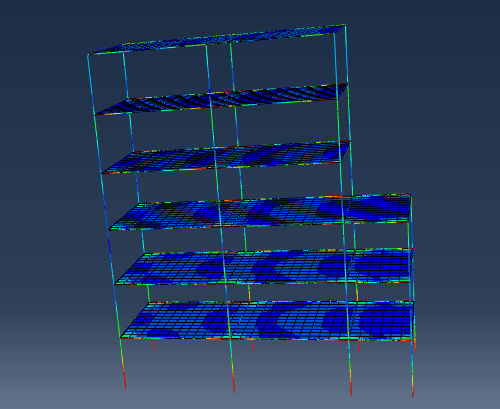
Task: Pick front-left corner of the lowest slab
Action: 121,338
